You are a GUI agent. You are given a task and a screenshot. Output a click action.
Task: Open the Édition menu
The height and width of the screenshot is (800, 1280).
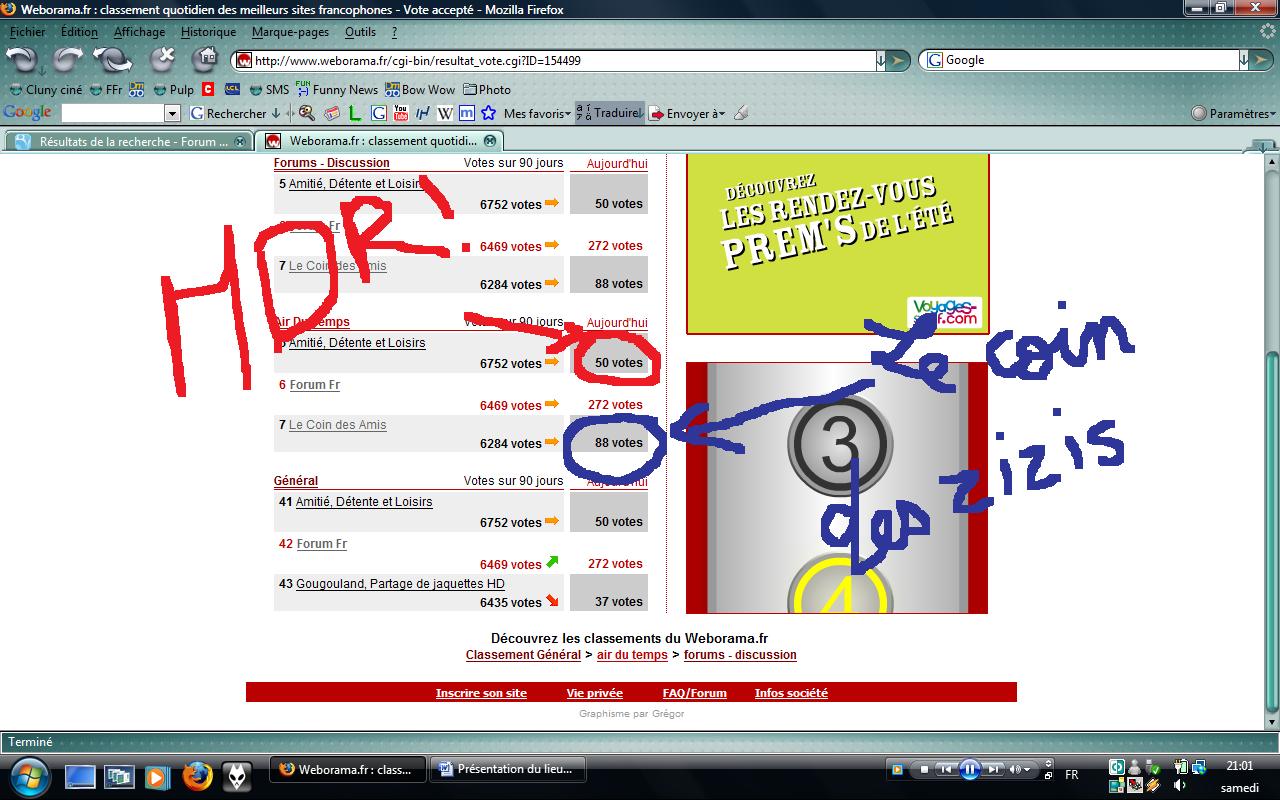point(79,32)
